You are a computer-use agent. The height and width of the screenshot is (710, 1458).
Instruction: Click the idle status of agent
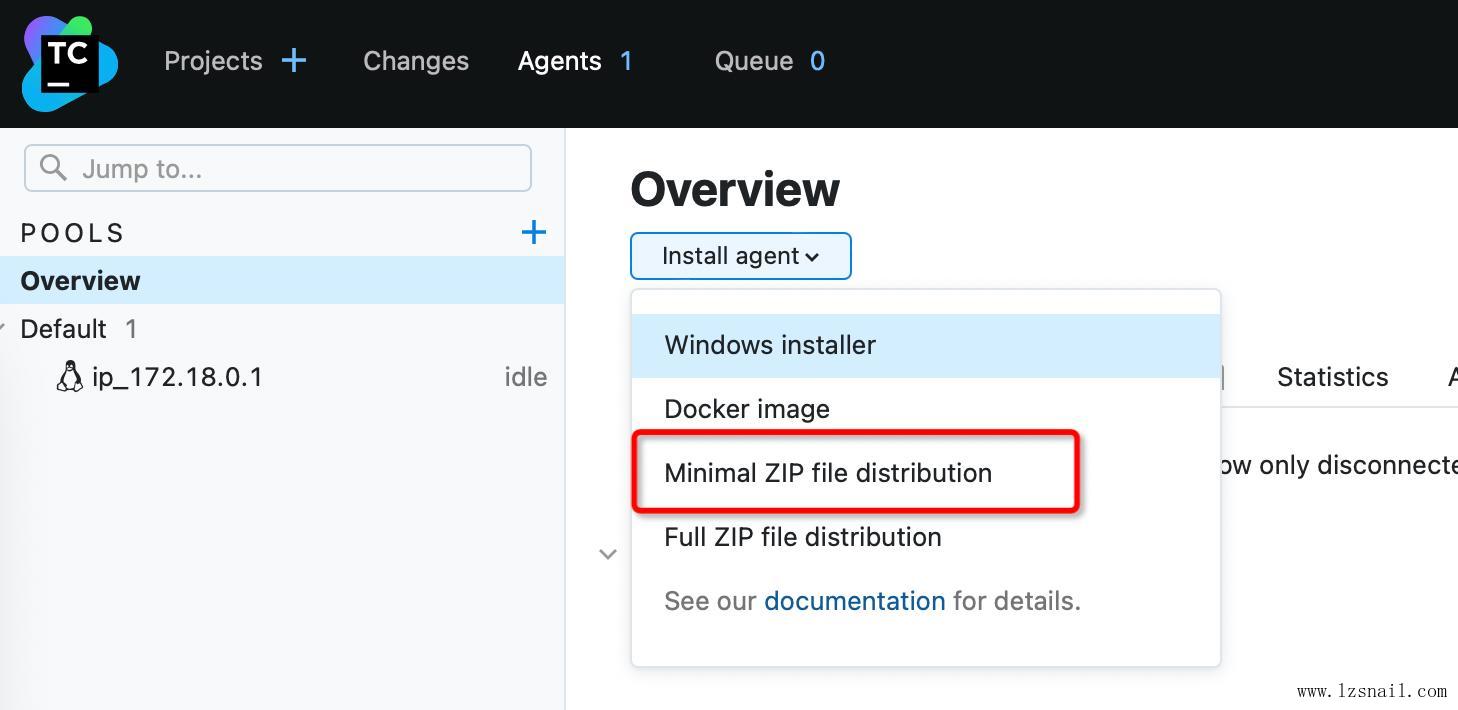(x=526, y=377)
